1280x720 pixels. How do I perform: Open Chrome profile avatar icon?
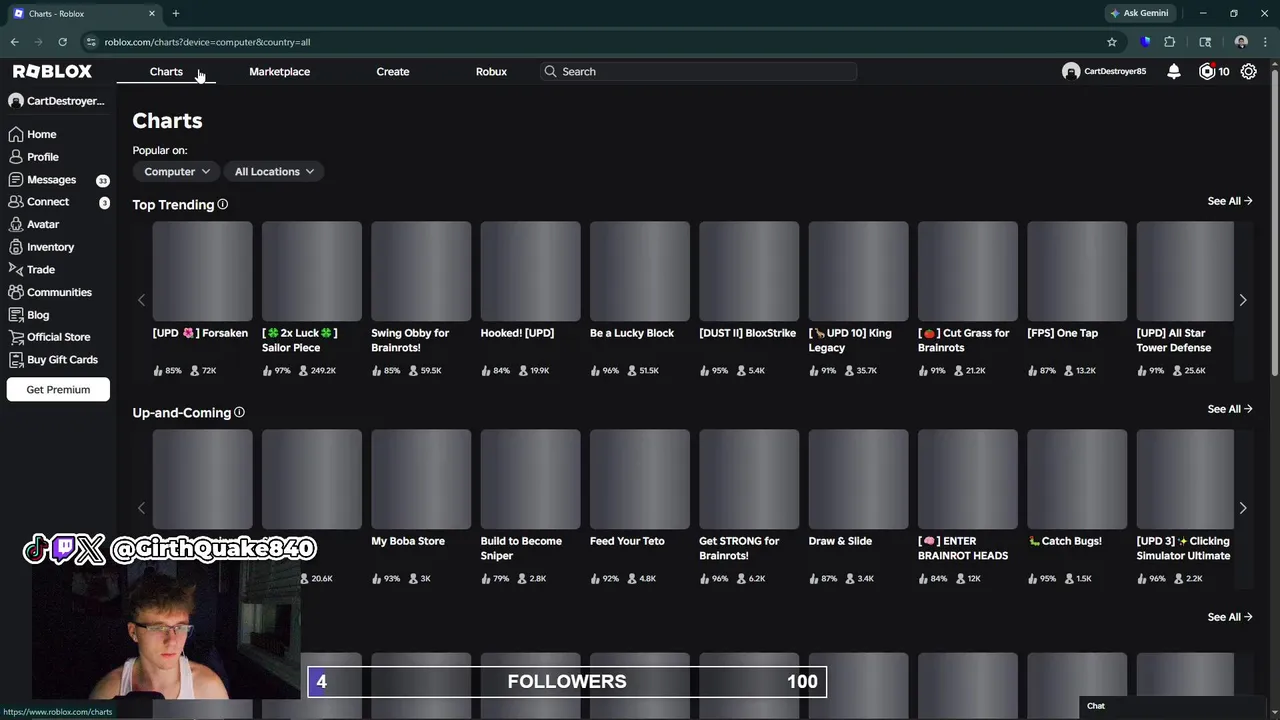pyautogui.click(x=1241, y=42)
